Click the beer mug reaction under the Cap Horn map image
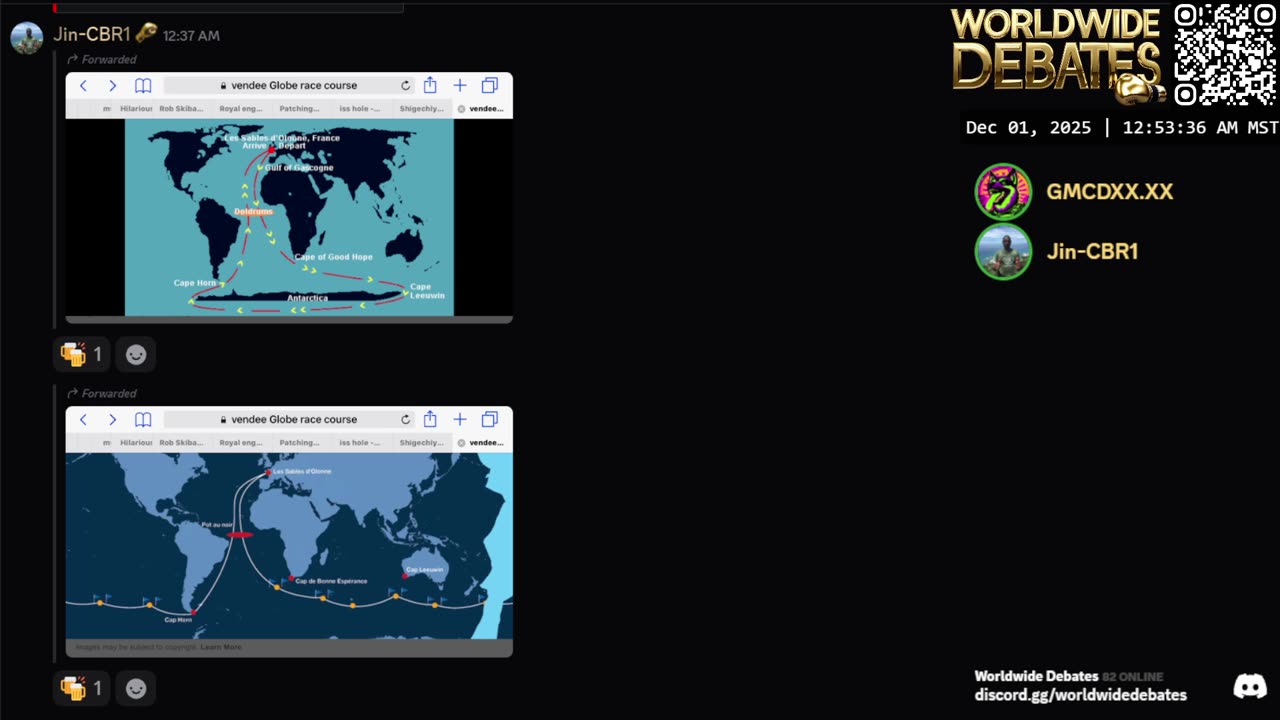Screen dimensions: 1280x720 pos(81,688)
